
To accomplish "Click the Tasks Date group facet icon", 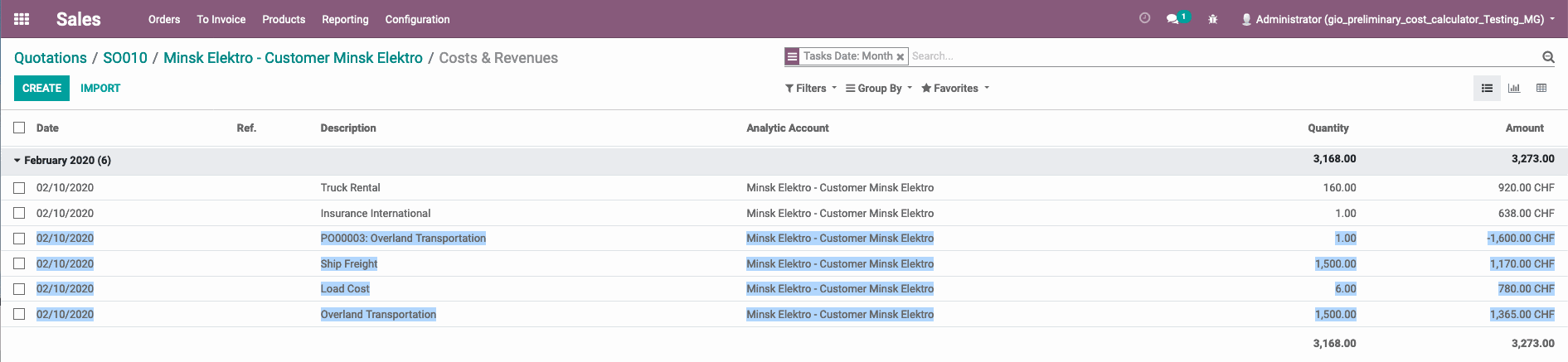I will click(x=792, y=56).
